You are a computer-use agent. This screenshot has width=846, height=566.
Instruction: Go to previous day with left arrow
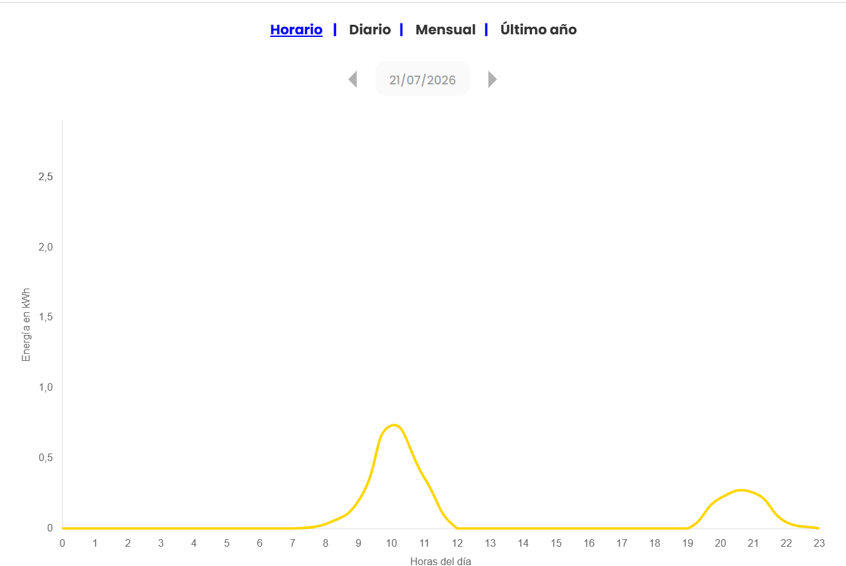pos(353,79)
